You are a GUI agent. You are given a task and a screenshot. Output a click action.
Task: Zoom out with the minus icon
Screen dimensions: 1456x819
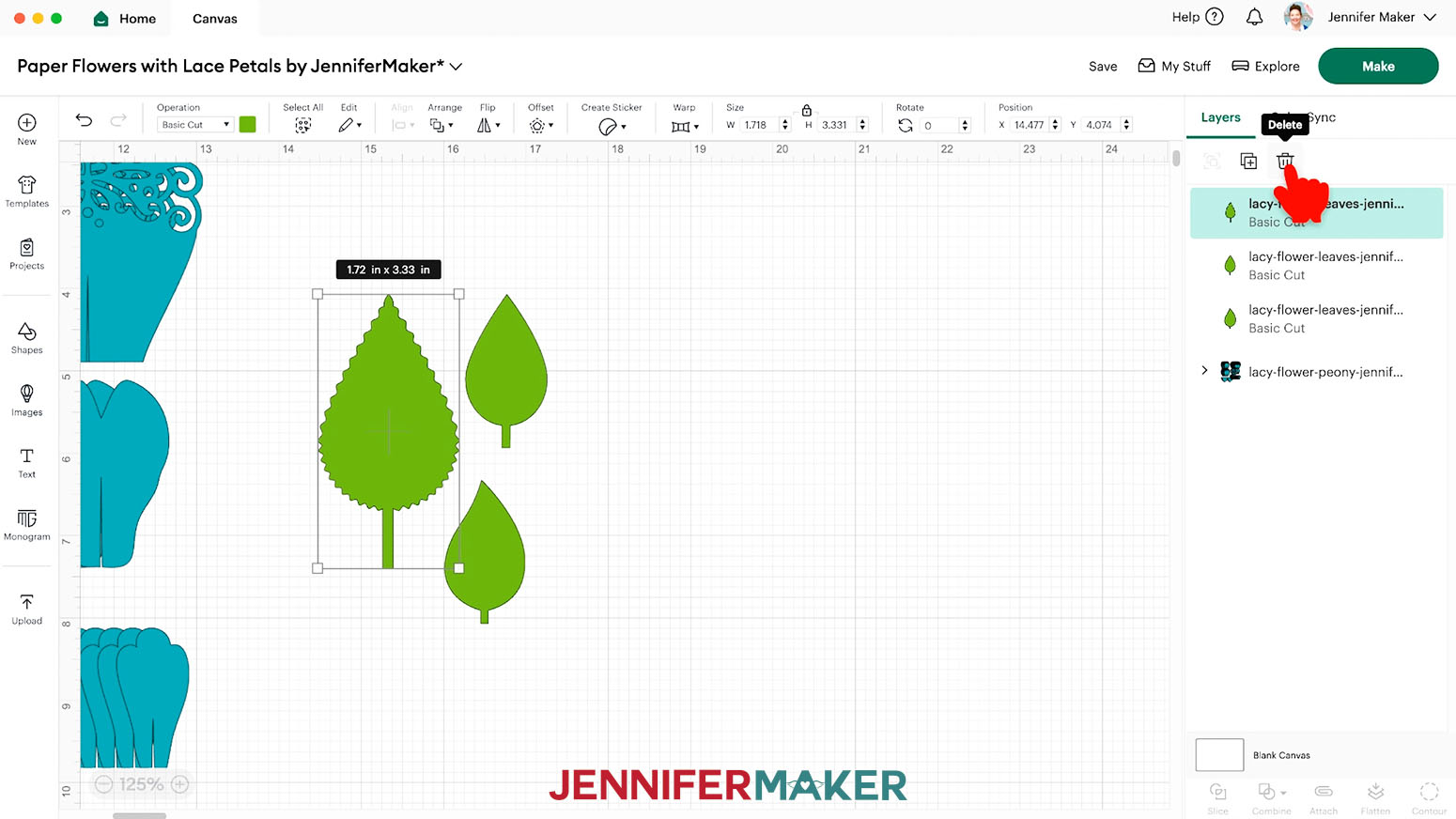point(103,783)
